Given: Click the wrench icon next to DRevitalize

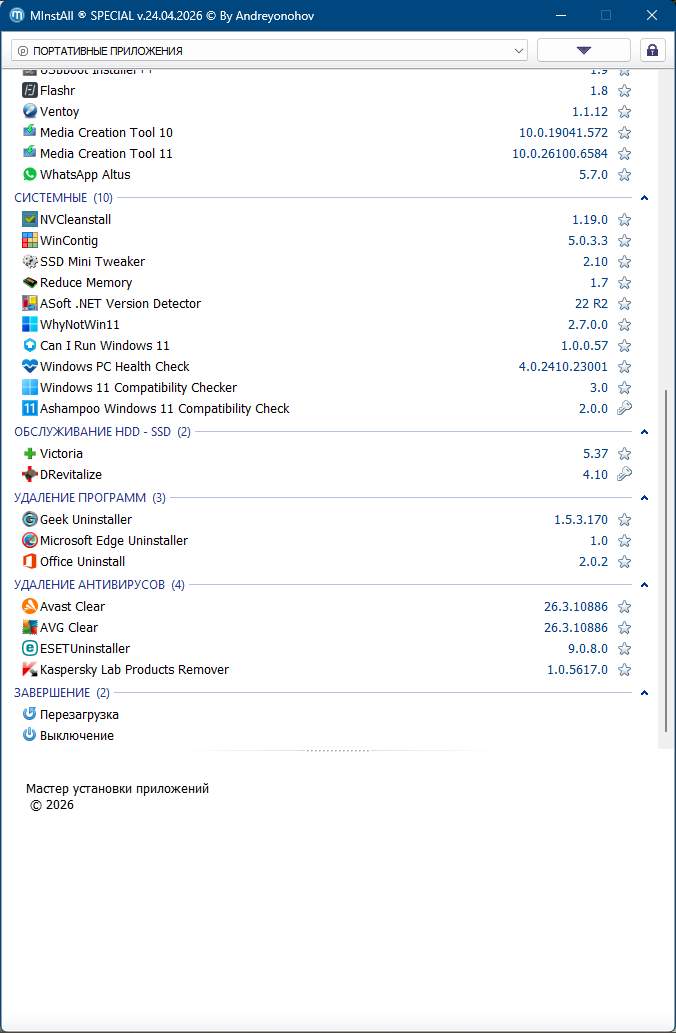Looking at the screenshot, I should coord(624,475).
